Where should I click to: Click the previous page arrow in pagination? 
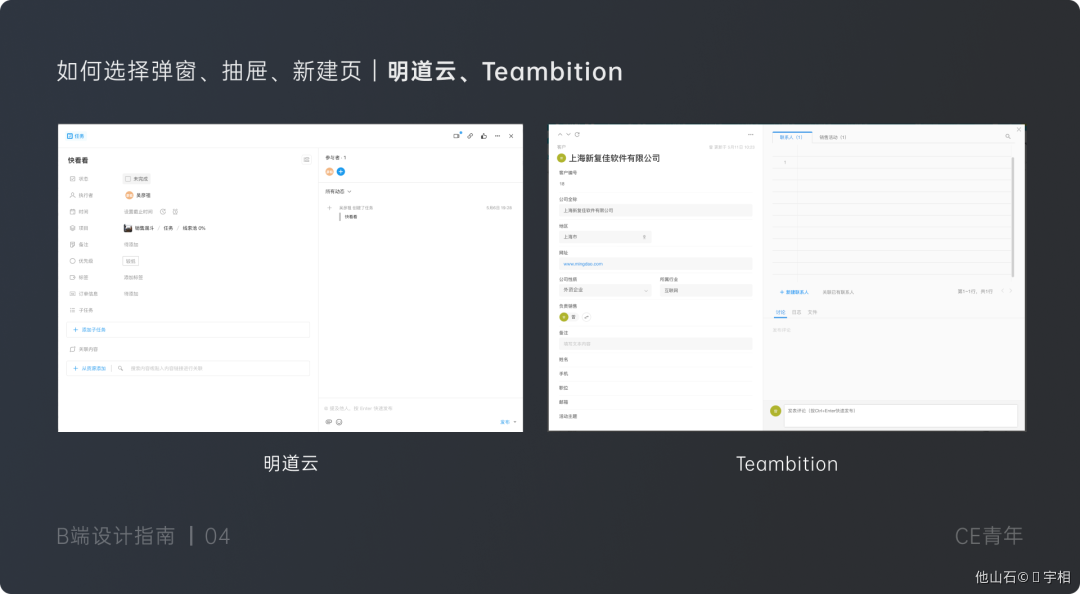[1002, 291]
